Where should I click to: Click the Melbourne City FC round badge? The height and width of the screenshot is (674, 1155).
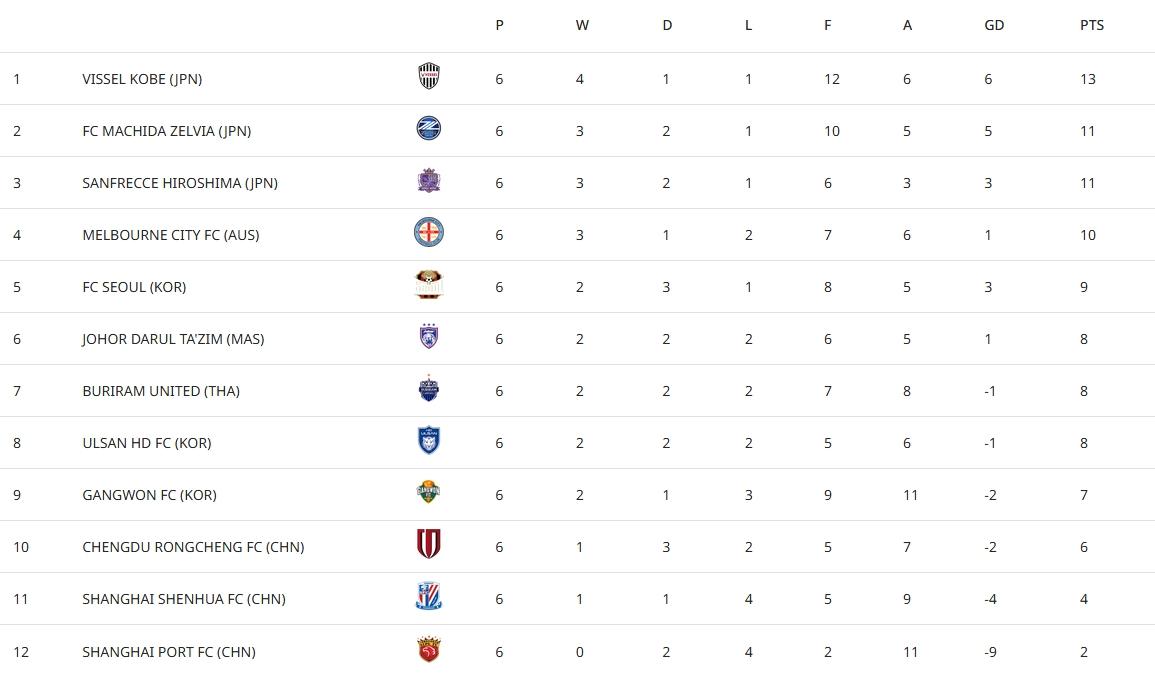pos(429,233)
